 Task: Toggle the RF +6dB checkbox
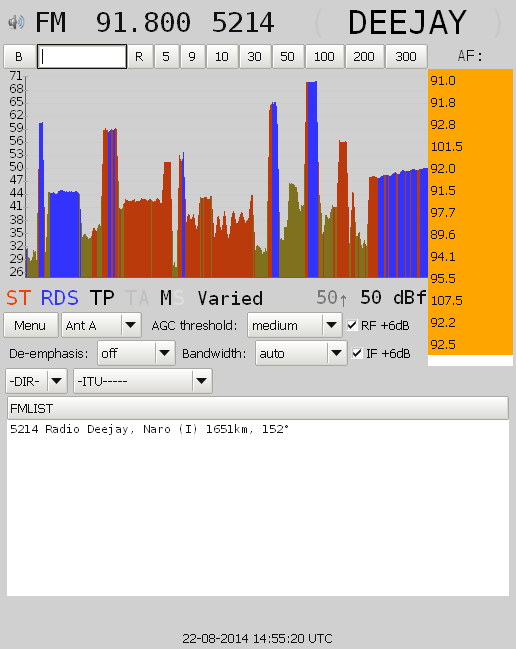point(352,325)
